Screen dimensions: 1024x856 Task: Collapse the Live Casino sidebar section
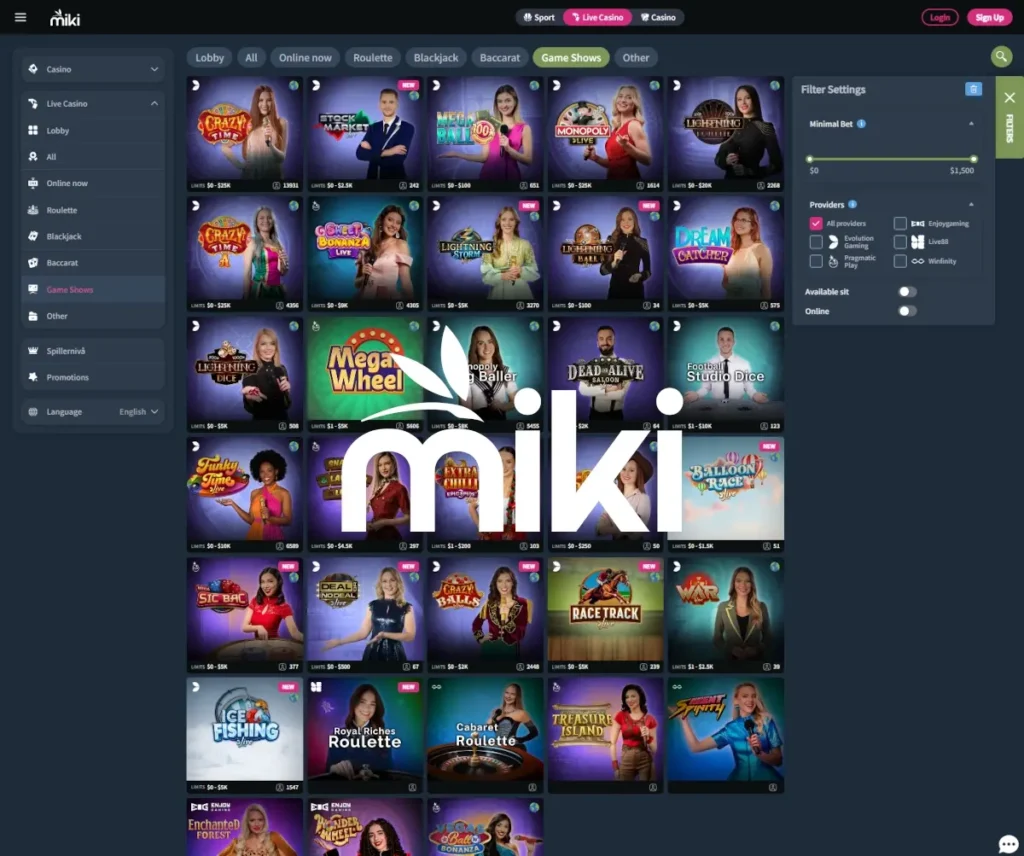(93, 103)
